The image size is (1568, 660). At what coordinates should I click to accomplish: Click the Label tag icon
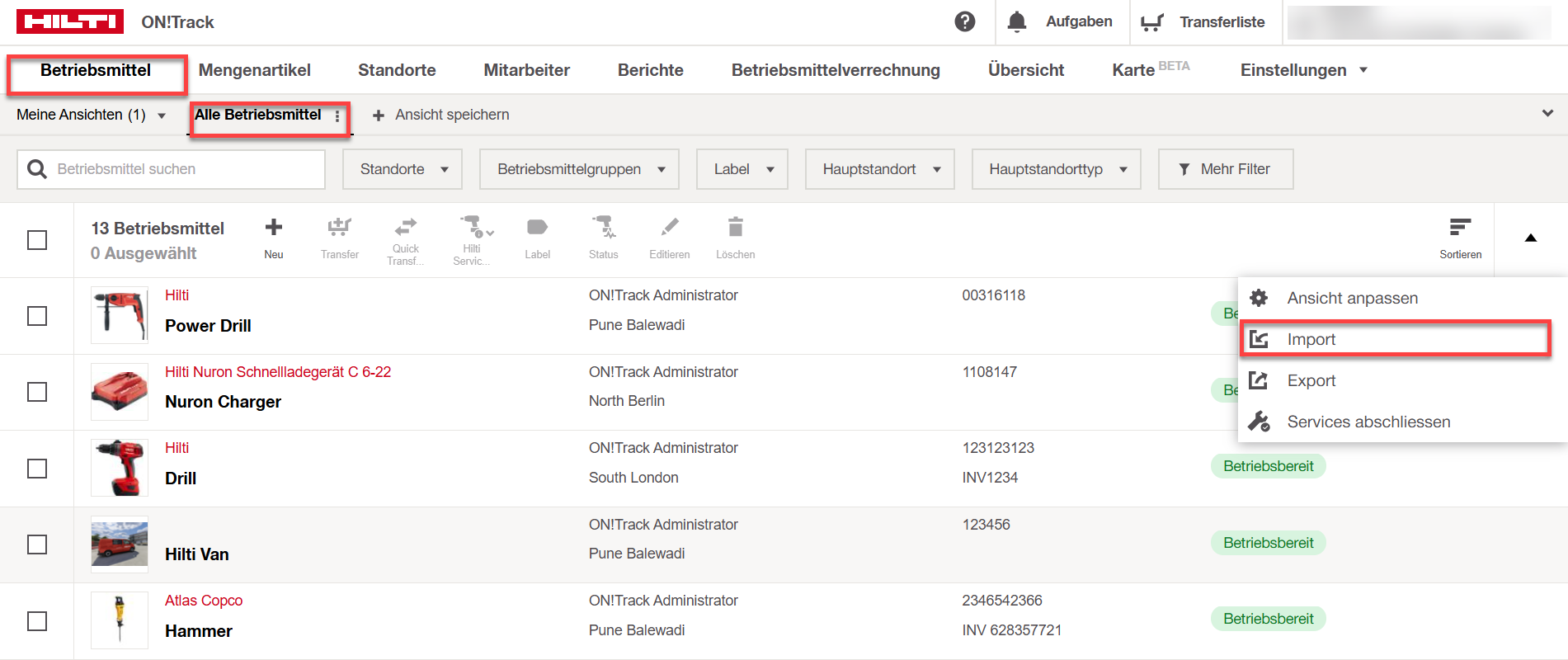pyautogui.click(x=537, y=227)
